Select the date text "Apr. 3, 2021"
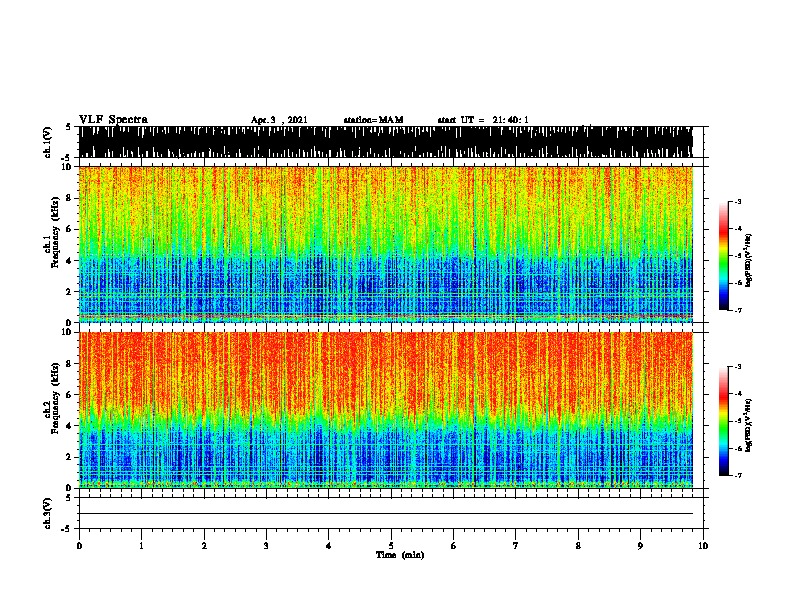 pyautogui.click(x=279, y=120)
